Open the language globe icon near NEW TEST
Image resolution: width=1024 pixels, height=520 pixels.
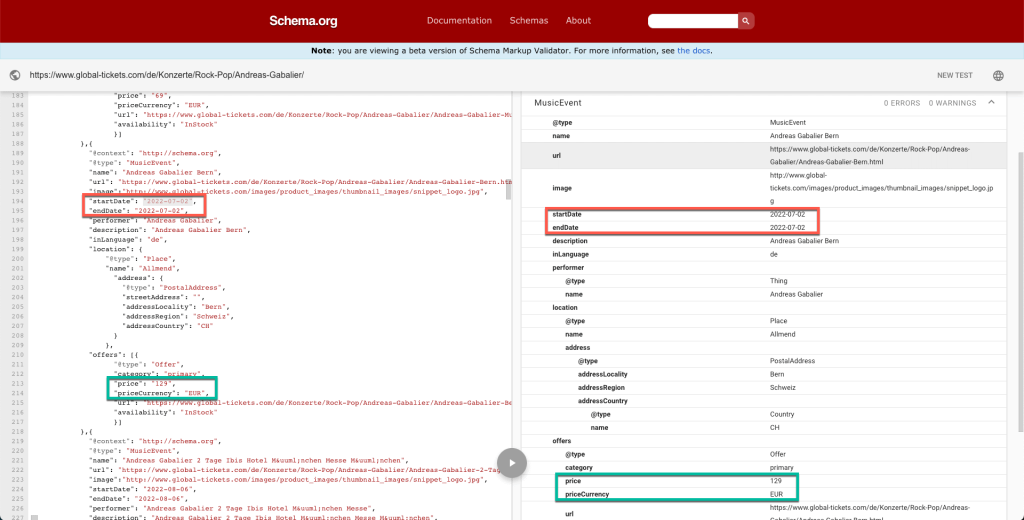tap(998, 75)
